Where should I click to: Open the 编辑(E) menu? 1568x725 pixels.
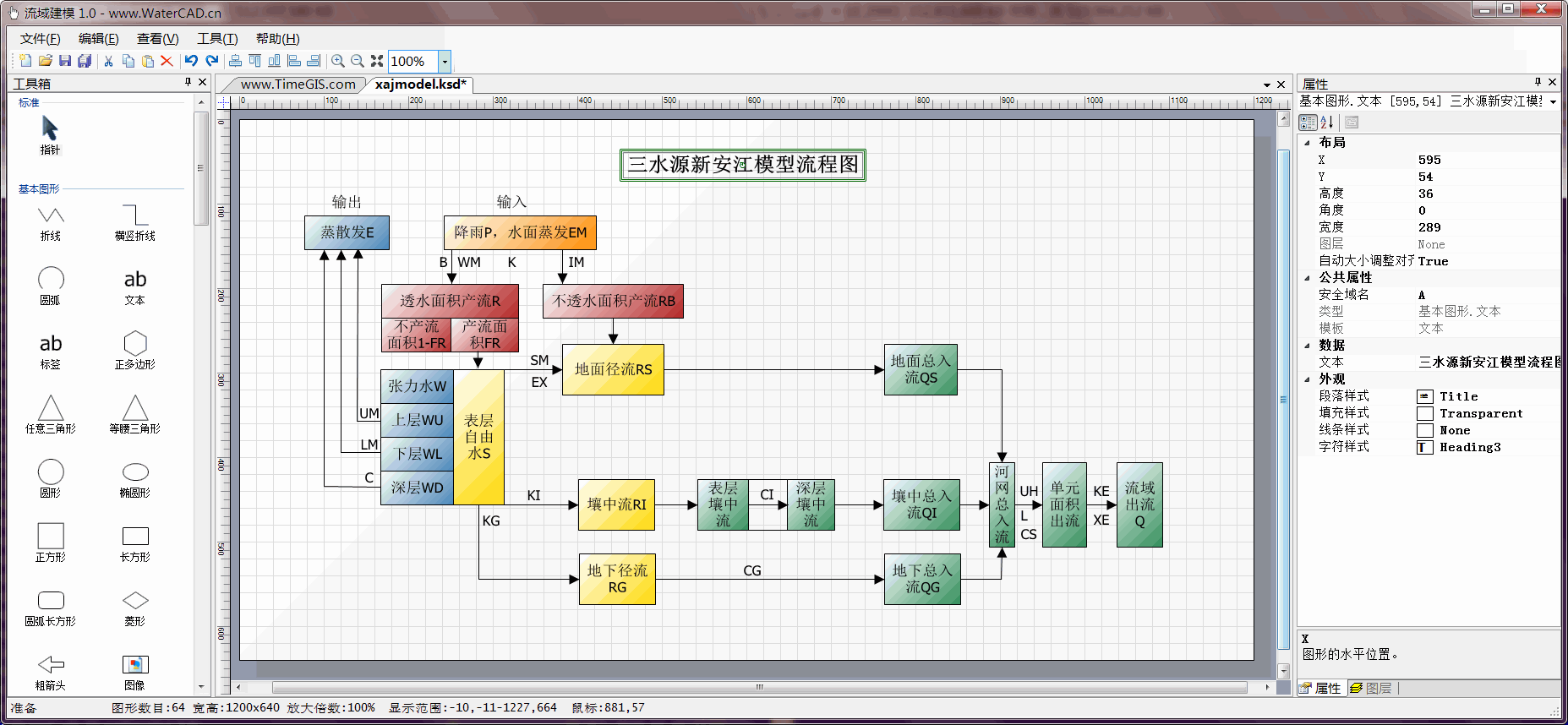(99, 39)
